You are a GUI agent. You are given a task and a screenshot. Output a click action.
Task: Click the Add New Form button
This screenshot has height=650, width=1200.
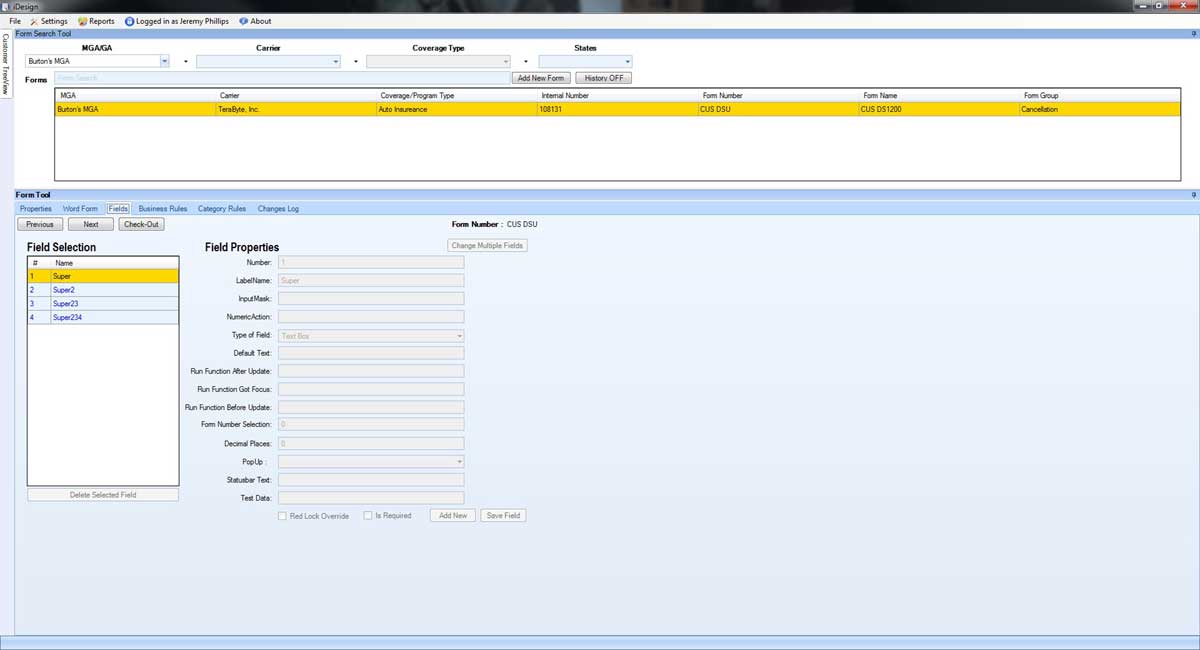541,78
